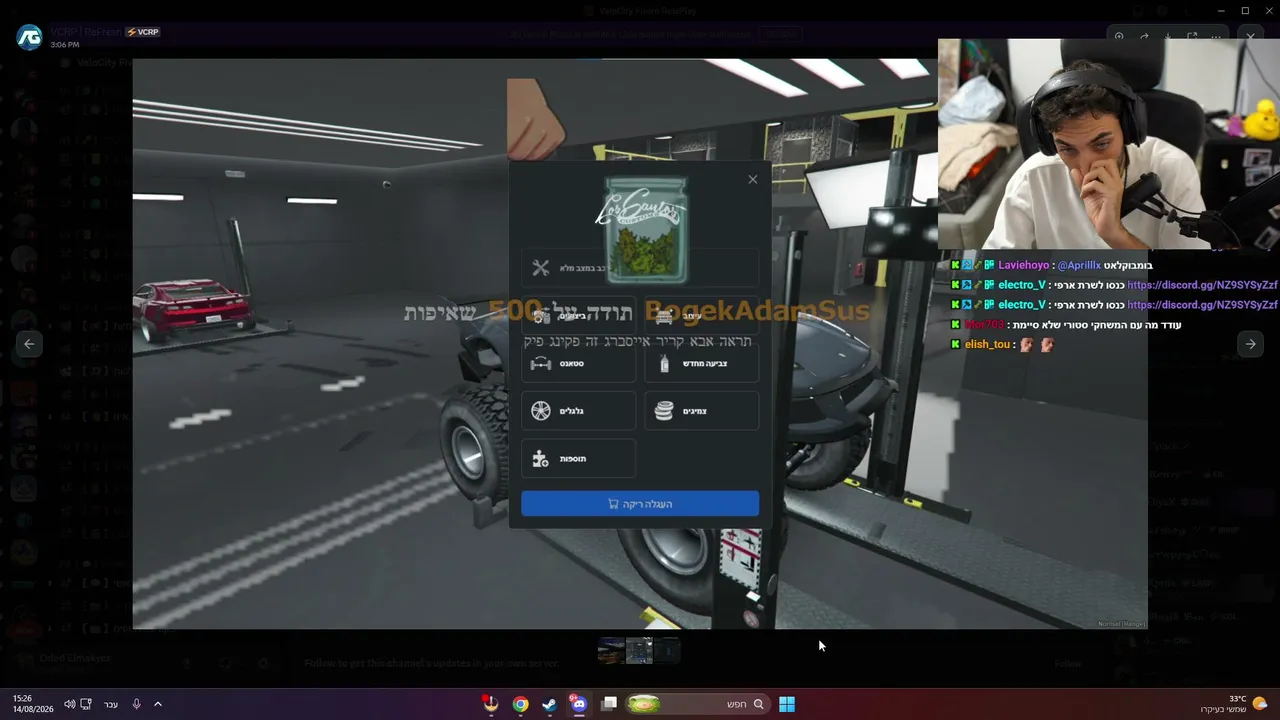Click the AG server avatar at top left
The image size is (1280, 720).
[29, 37]
